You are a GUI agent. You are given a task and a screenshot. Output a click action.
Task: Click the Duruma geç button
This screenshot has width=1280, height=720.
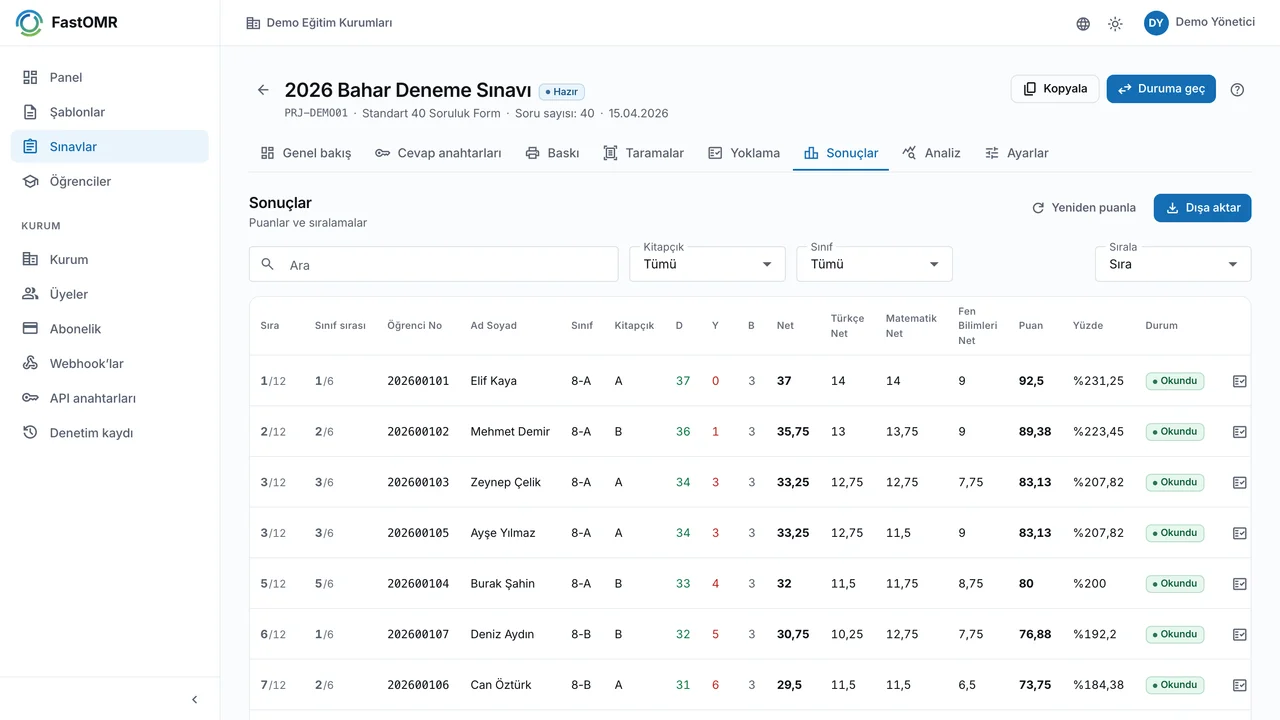[1161, 89]
